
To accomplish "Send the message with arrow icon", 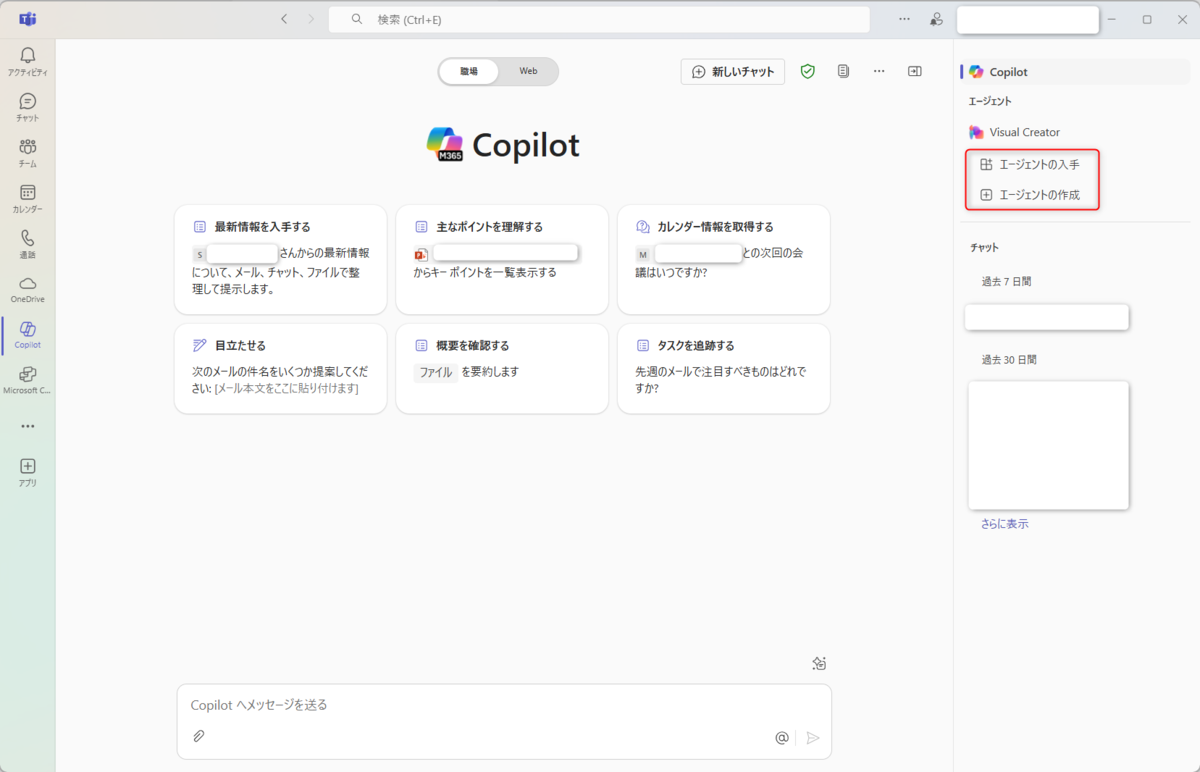I will click(x=813, y=738).
